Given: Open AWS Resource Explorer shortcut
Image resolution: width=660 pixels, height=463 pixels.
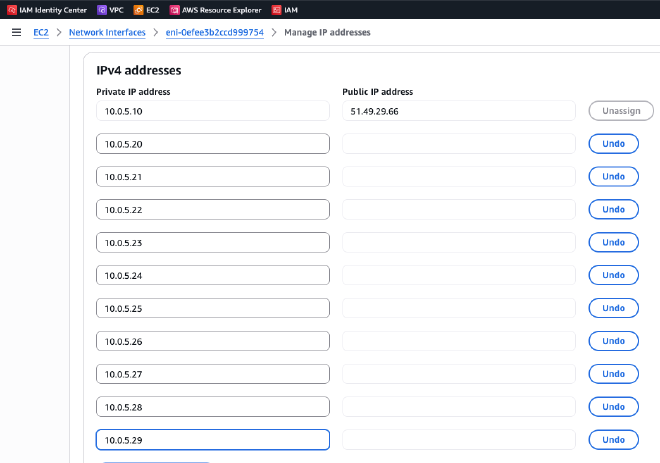Looking at the screenshot, I should tap(217, 9).
